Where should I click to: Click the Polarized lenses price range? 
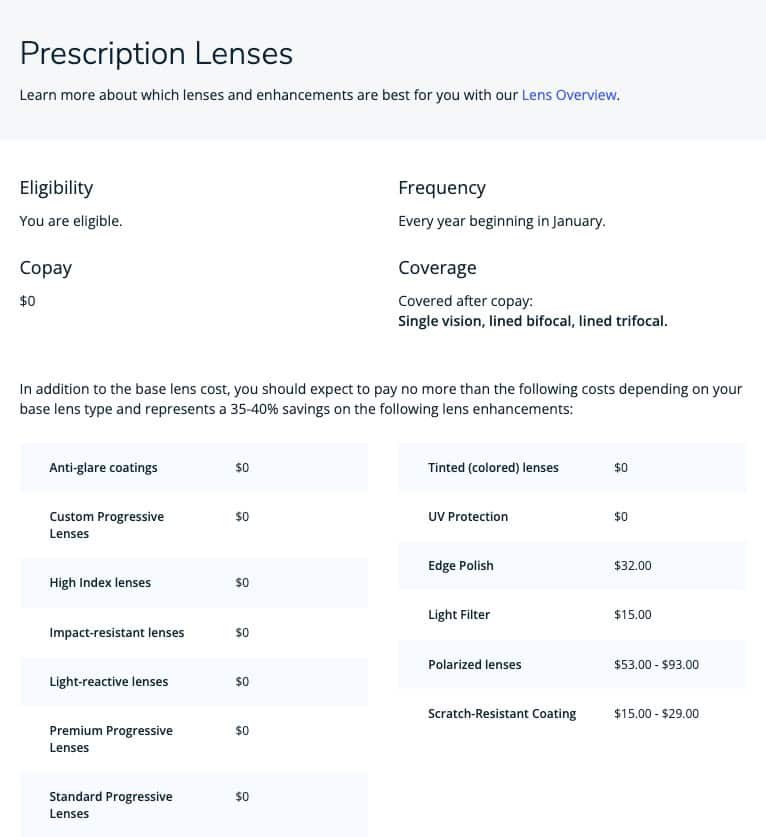(656, 665)
